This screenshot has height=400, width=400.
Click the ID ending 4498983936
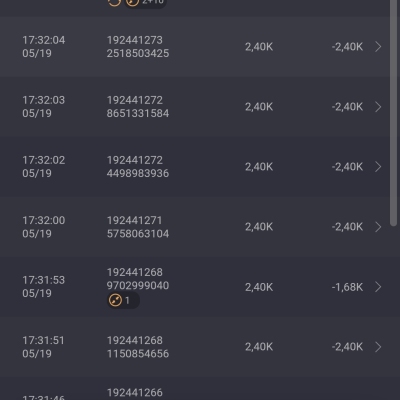click(138, 167)
